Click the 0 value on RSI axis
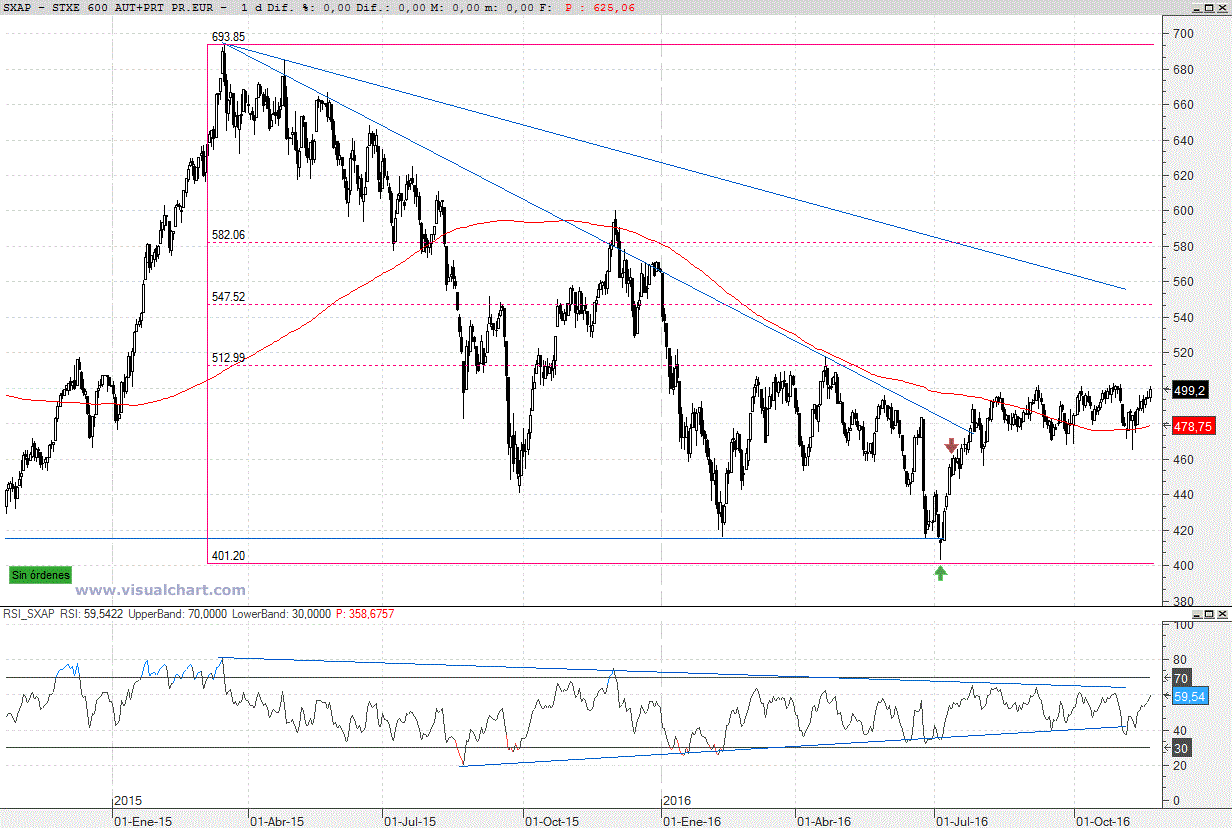1232x828 pixels. click(1177, 801)
